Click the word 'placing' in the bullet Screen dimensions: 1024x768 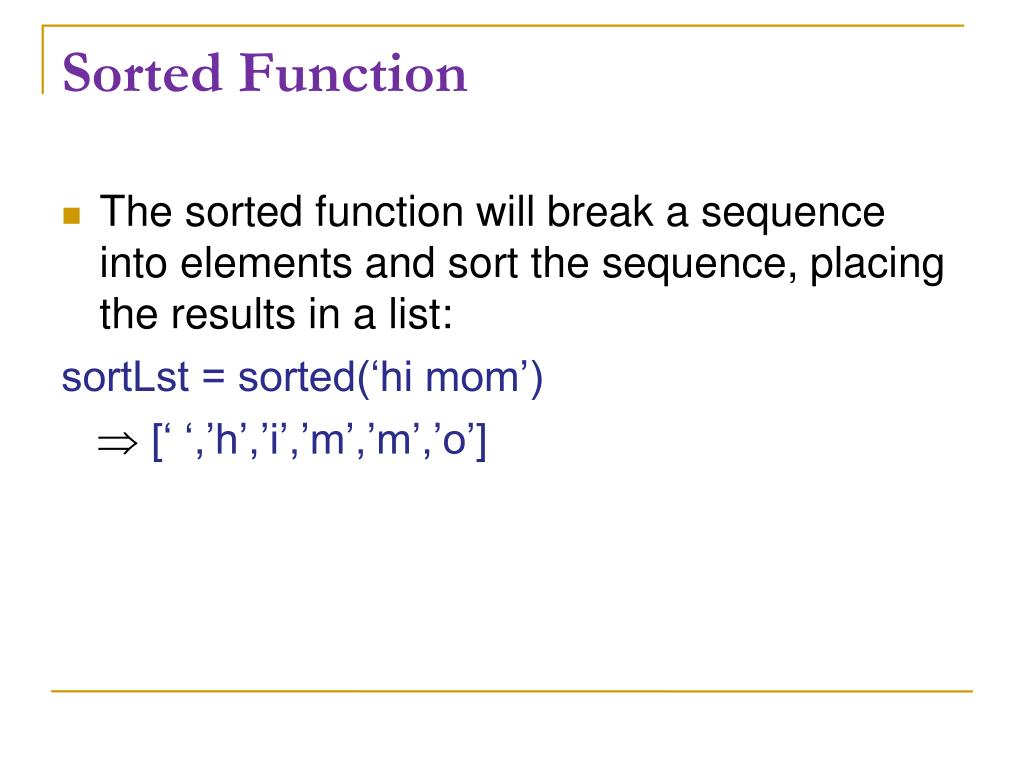(x=877, y=266)
